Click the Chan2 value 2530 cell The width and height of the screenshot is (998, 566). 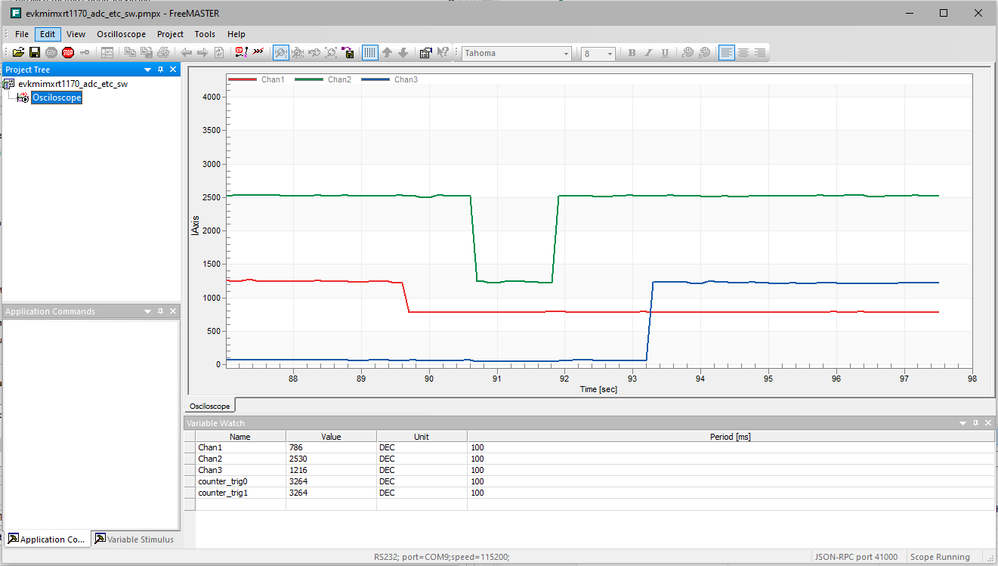point(331,458)
